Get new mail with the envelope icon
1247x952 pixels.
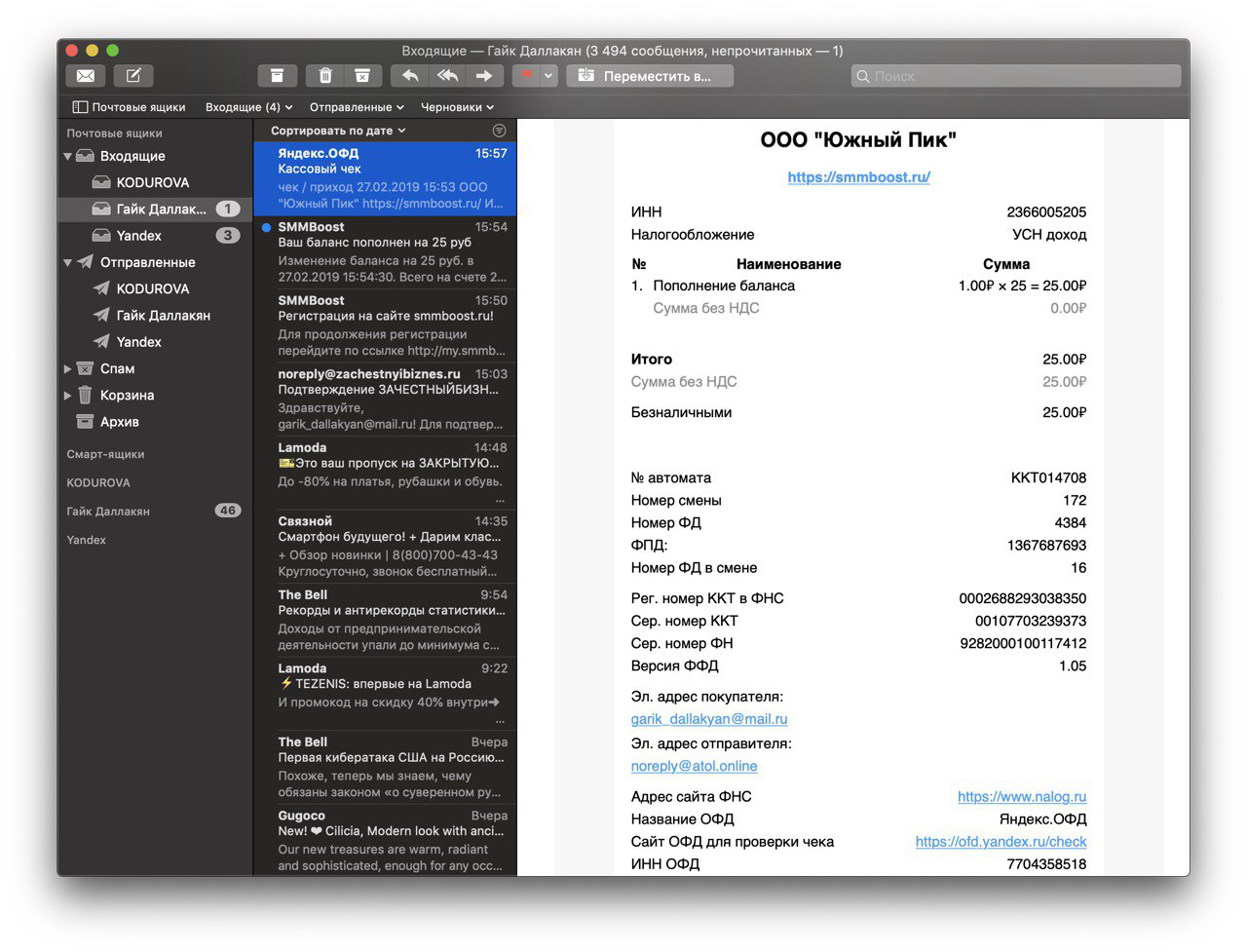[86, 76]
